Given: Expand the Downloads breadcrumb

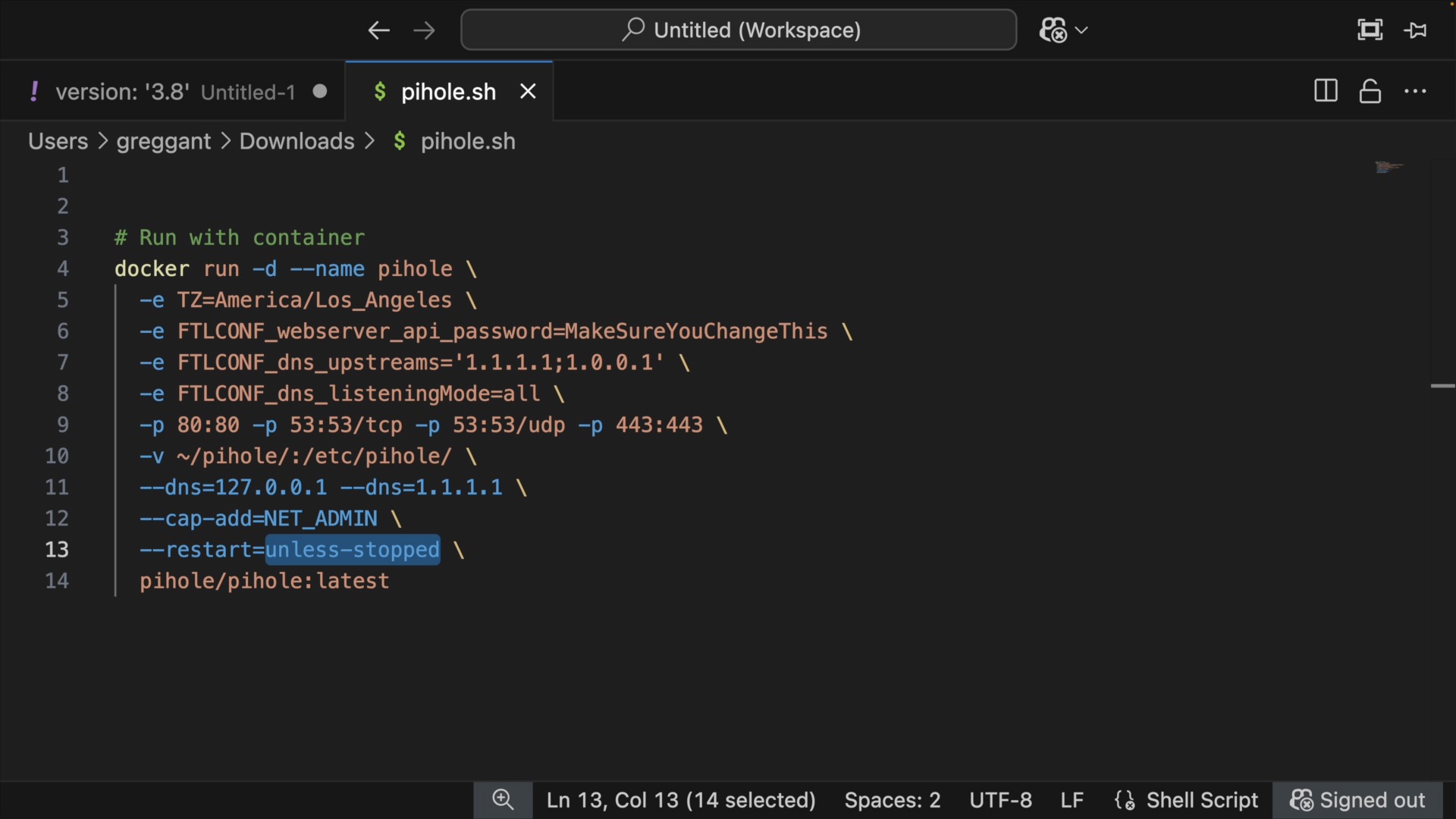Looking at the screenshot, I should pyautogui.click(x=297, y=141).
